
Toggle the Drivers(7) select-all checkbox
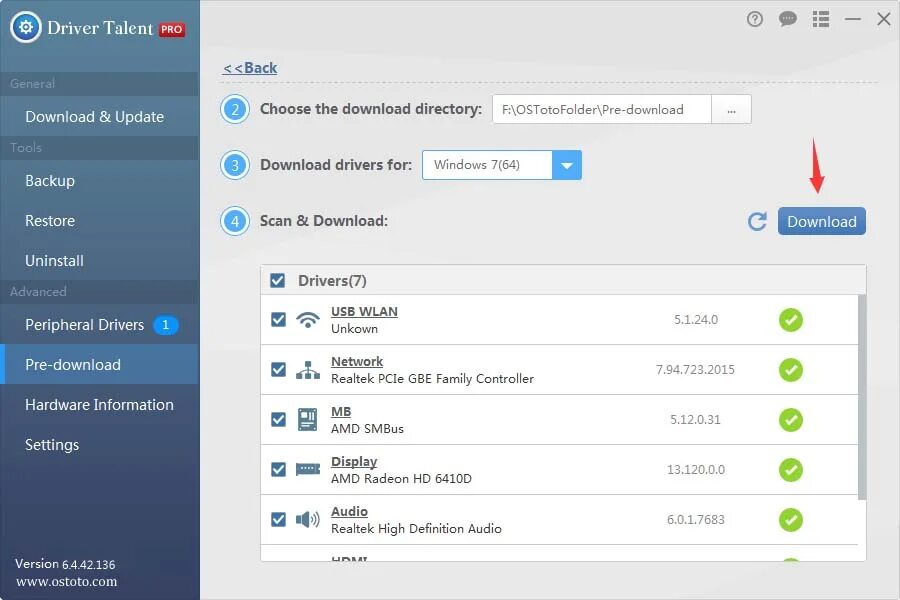(277, 281)
